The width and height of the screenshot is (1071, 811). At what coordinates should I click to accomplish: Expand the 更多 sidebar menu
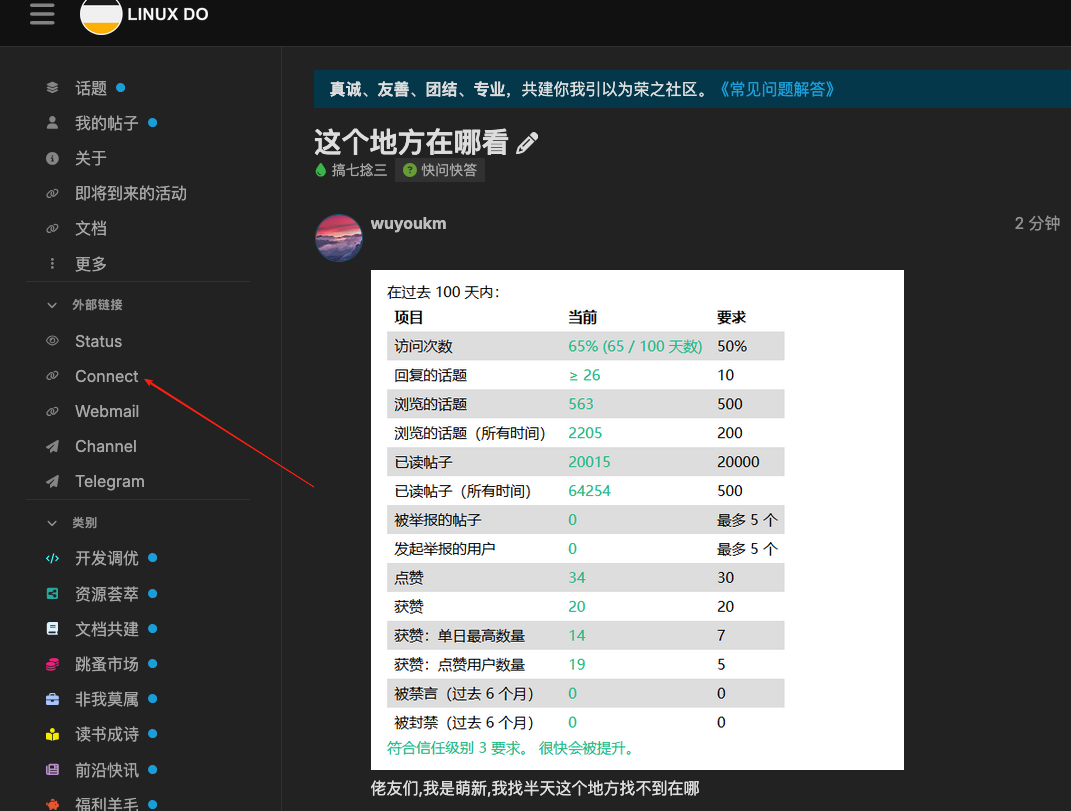(x=90, y=264)
